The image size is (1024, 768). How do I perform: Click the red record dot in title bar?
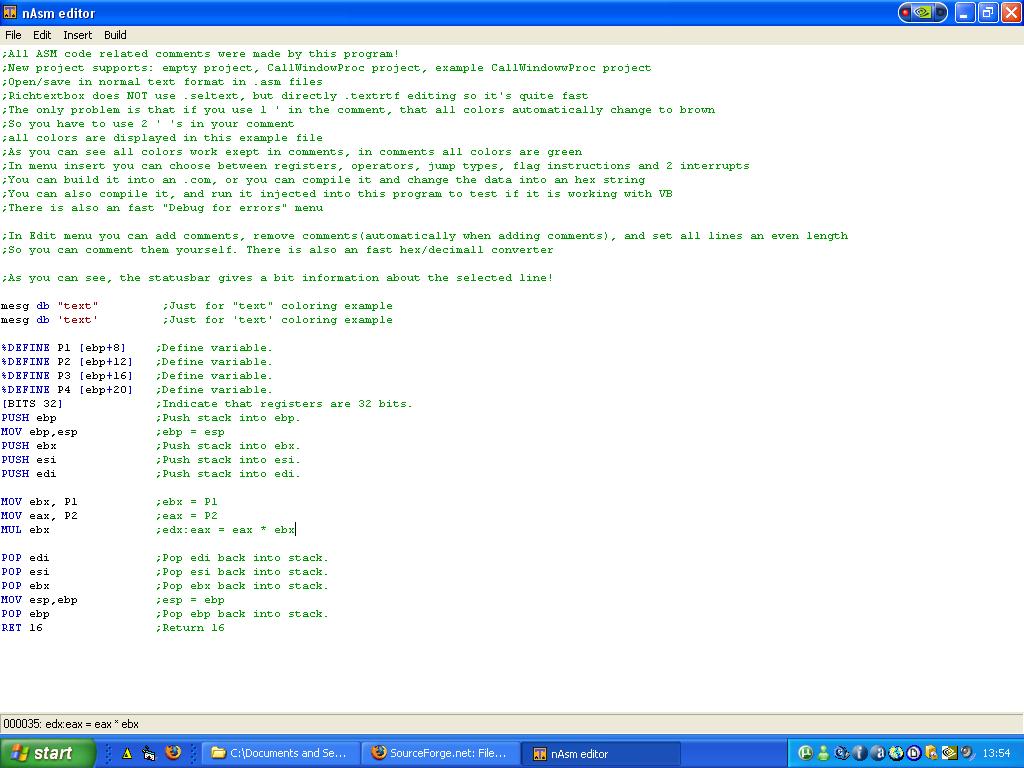click(x=906, y=13)
